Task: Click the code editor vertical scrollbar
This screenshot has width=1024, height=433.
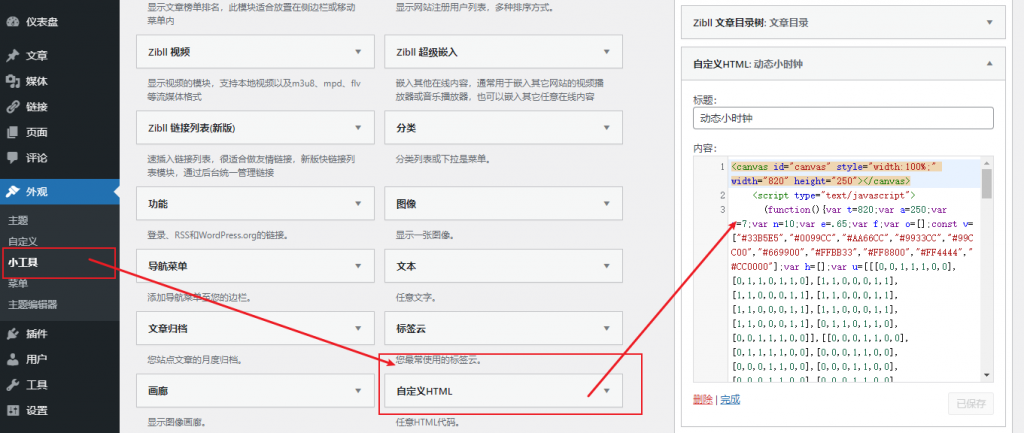Action: click(x=986, y=185)
